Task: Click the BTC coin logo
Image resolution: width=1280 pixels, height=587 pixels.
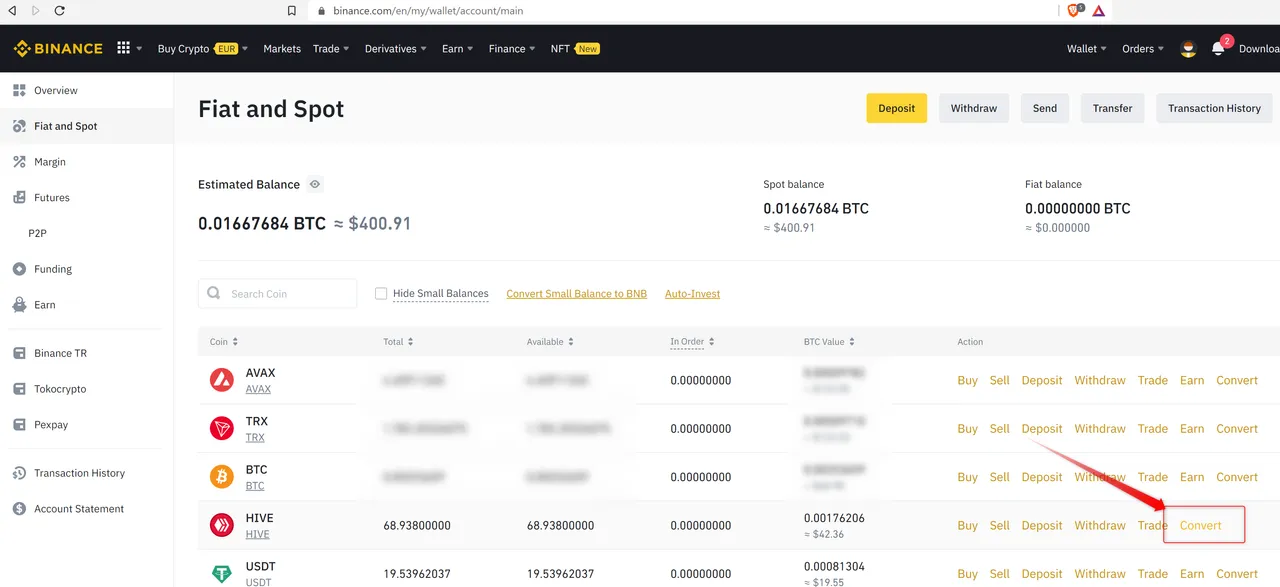Action: pos(222,477)
